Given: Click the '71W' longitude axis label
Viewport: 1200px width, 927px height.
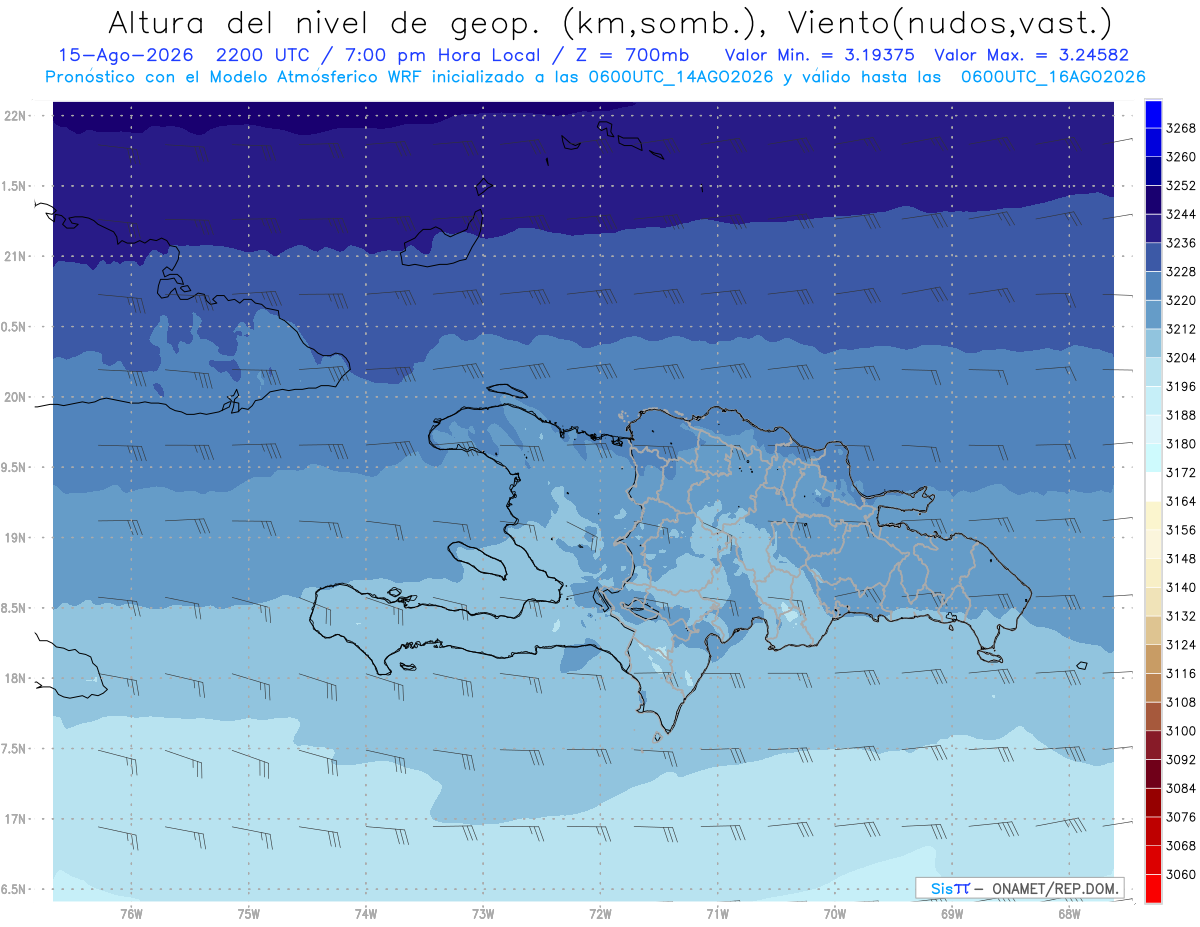Looking at the screenshot, I should click(717, 914).
